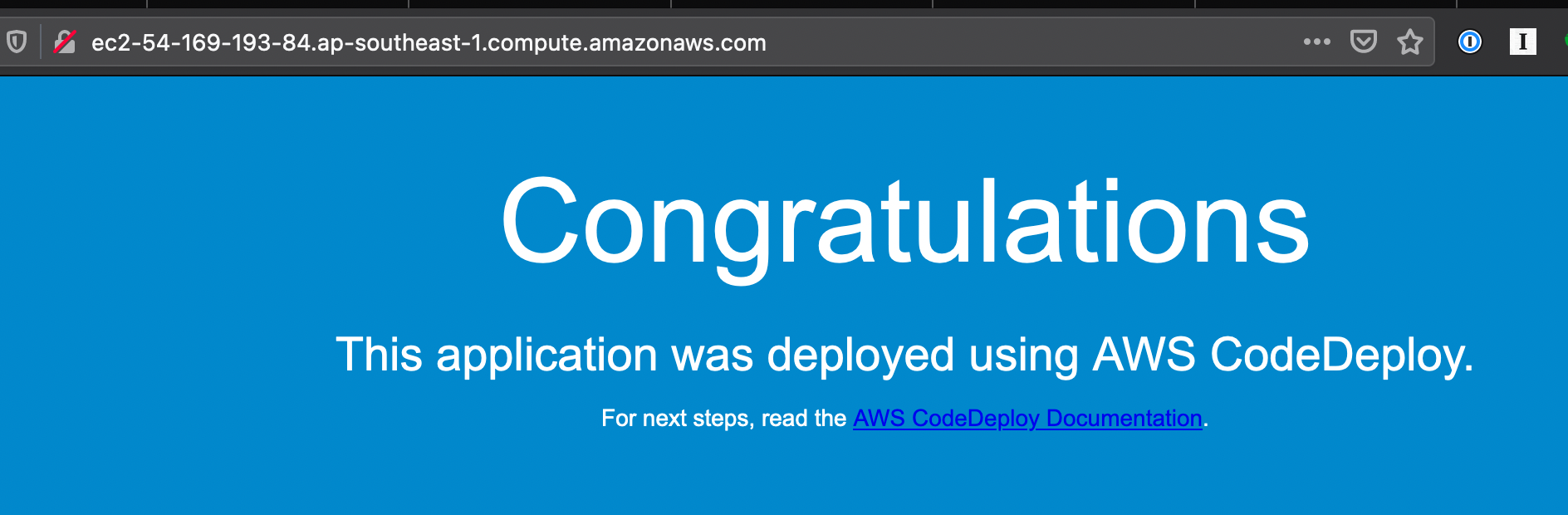Viewport: 1568px width, 515px height.
Task: Switch to the fourth browser tab
Action: pyautogui.click(x=801, y=3)
